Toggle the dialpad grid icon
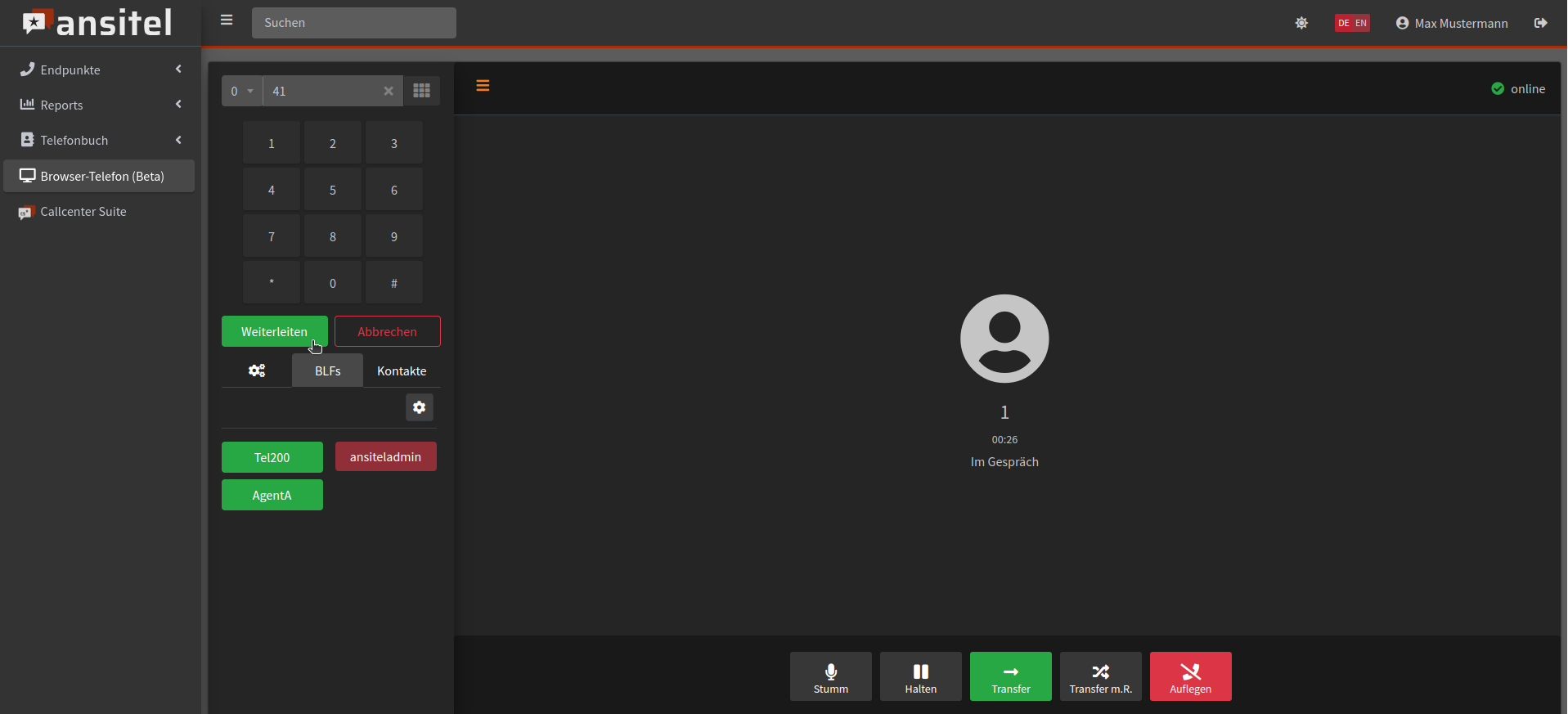Screen dimensions: 1568x714 (421, 91)
